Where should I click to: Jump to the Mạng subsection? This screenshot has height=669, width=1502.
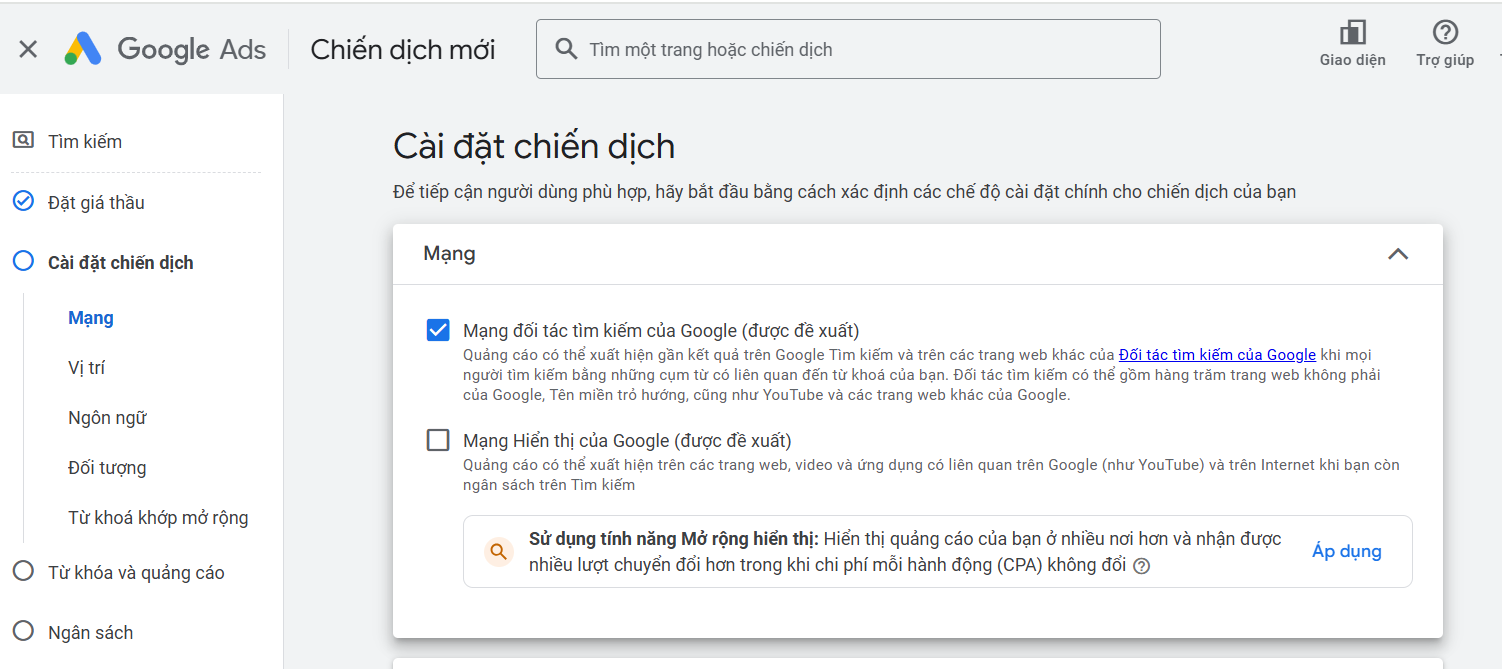point(91,318)
